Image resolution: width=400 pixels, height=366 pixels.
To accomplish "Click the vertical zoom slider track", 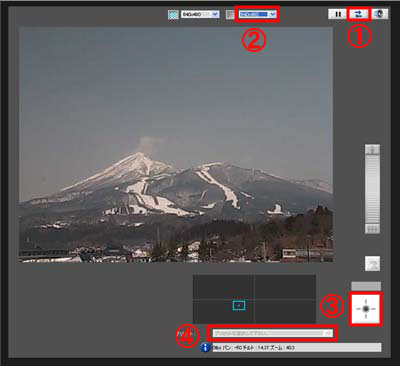I will tap(372, 189).
